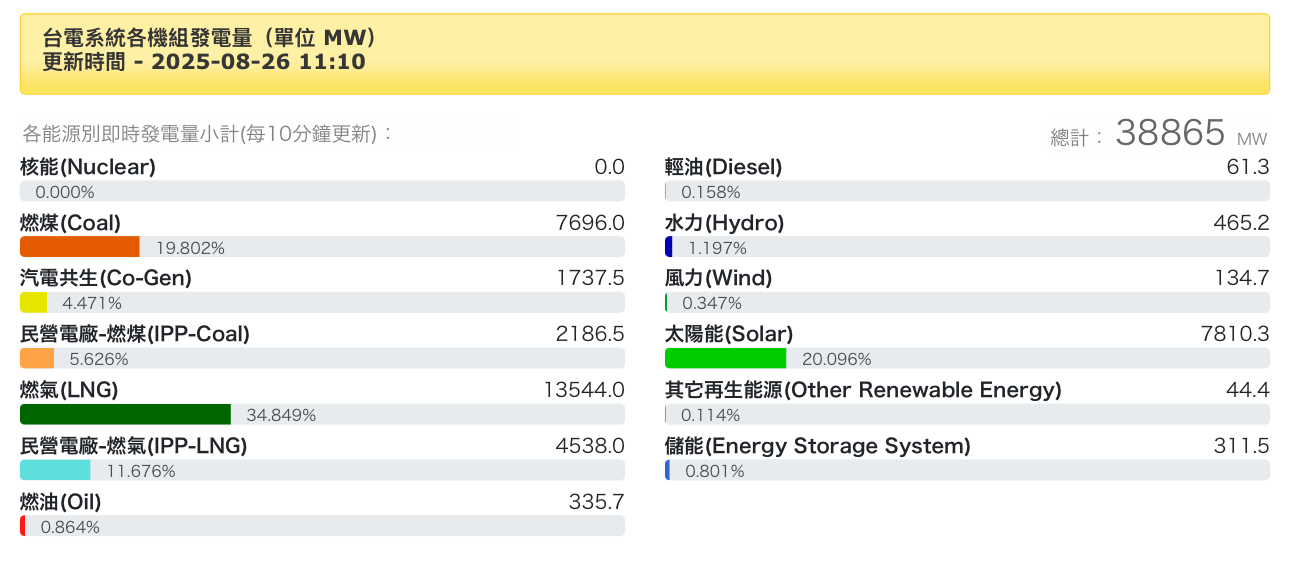Image resolution: width=1290 pixels, height=562 pixels.
Task: Click the orange Coal progress bar
Action: tap(80, 247)
